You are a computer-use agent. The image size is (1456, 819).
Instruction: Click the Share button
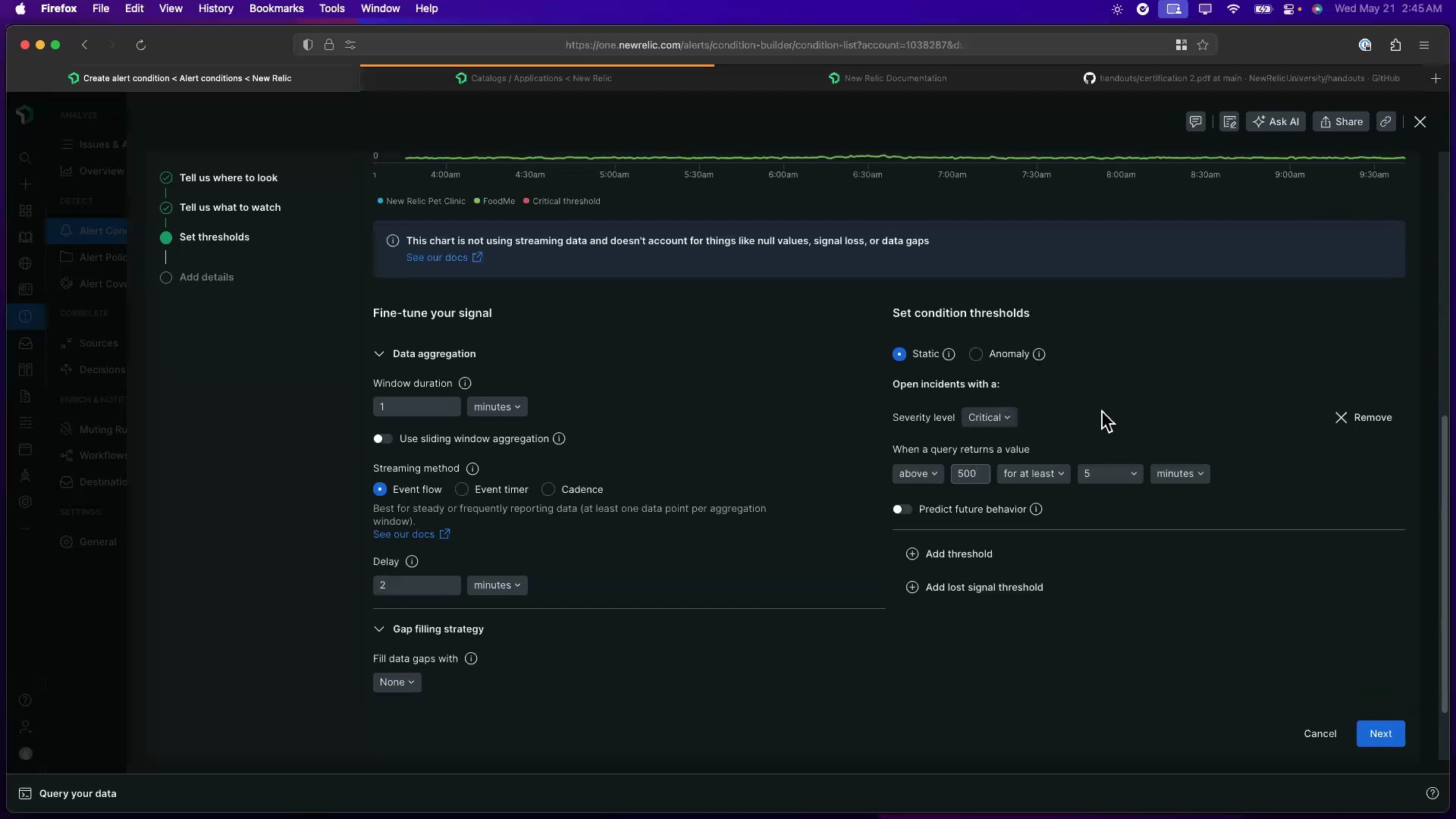click(x=1341, y=122)
